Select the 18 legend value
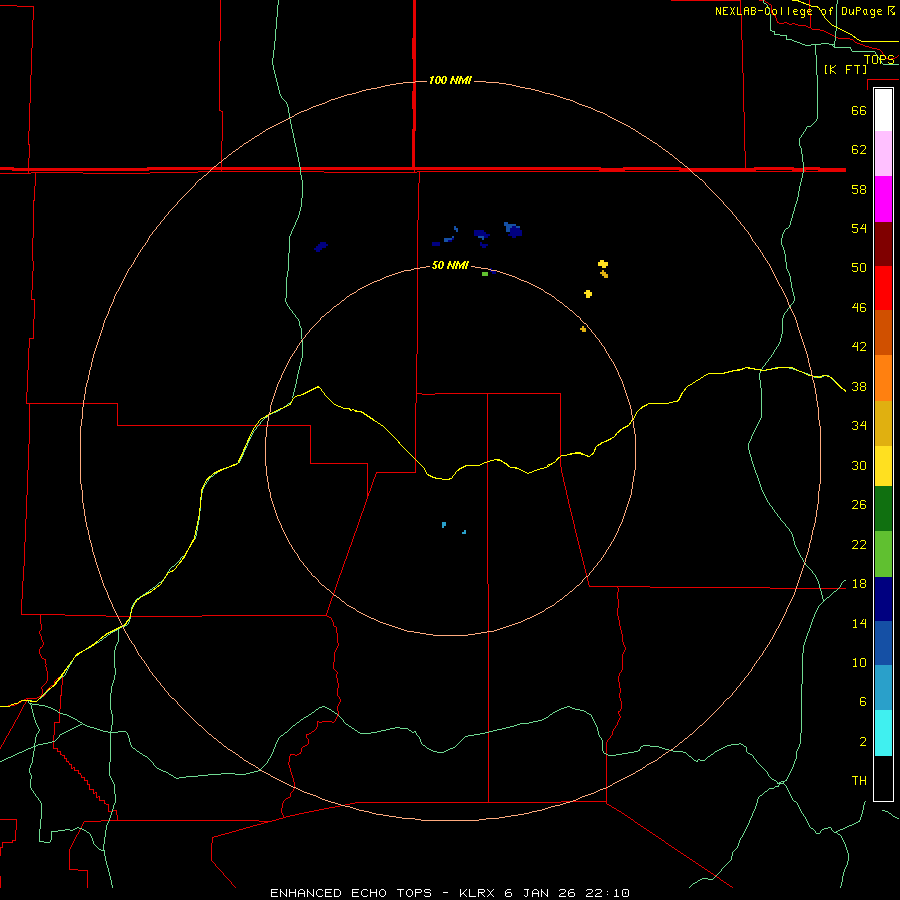Screen dimensions: 900x900 [859, 584]
